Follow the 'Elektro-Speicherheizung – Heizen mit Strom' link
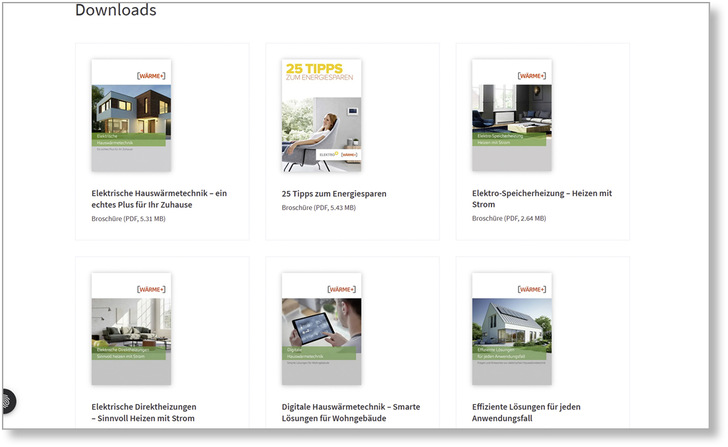 541,198
